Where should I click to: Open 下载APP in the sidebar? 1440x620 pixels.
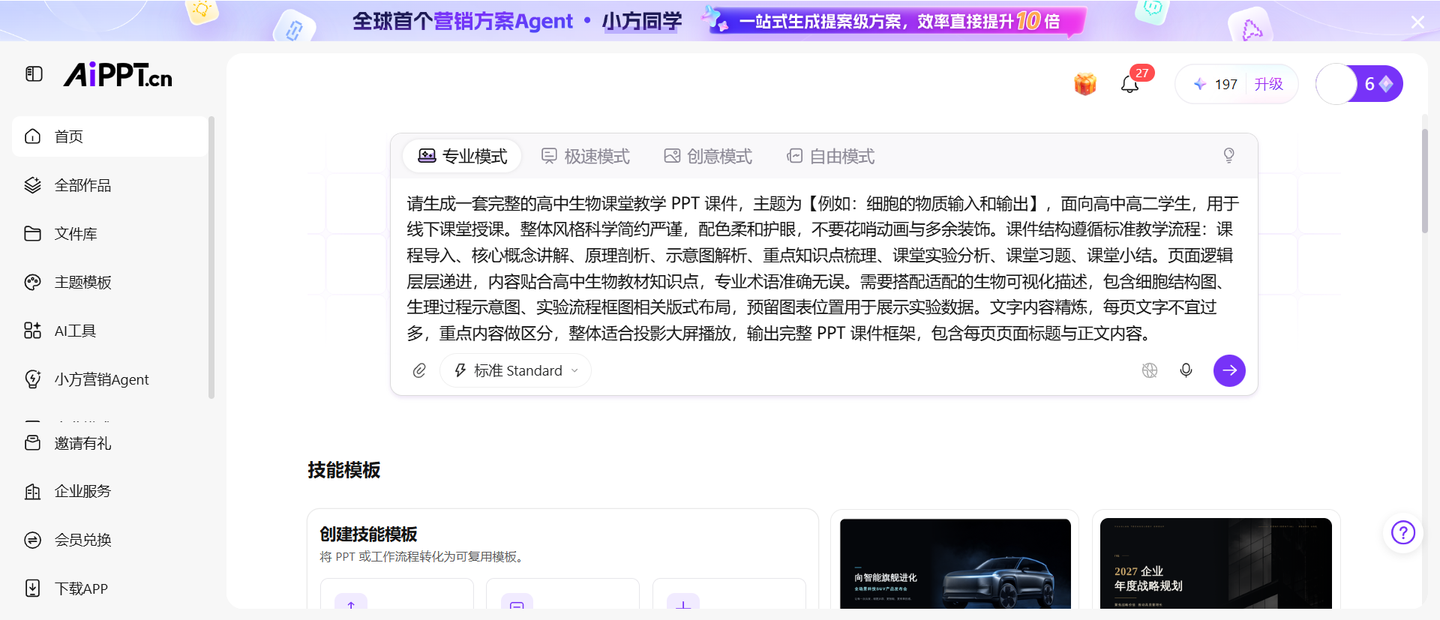click(110, 588)
